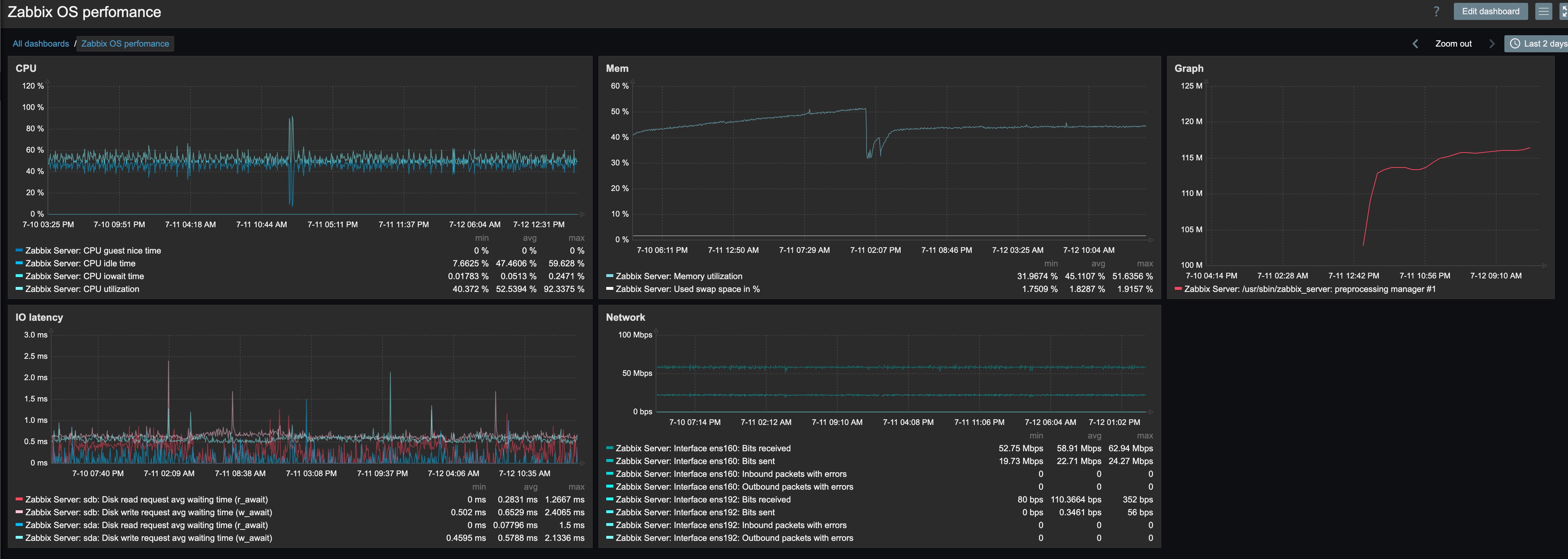This screenshot has width=1568, height=559.
Task: Open the dashboard actions hamburger menu
Action: [1544, 11]
